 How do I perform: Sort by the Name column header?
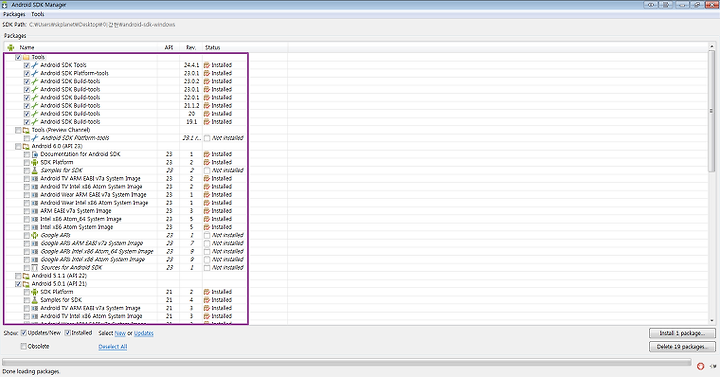click(x=27, y=47)
